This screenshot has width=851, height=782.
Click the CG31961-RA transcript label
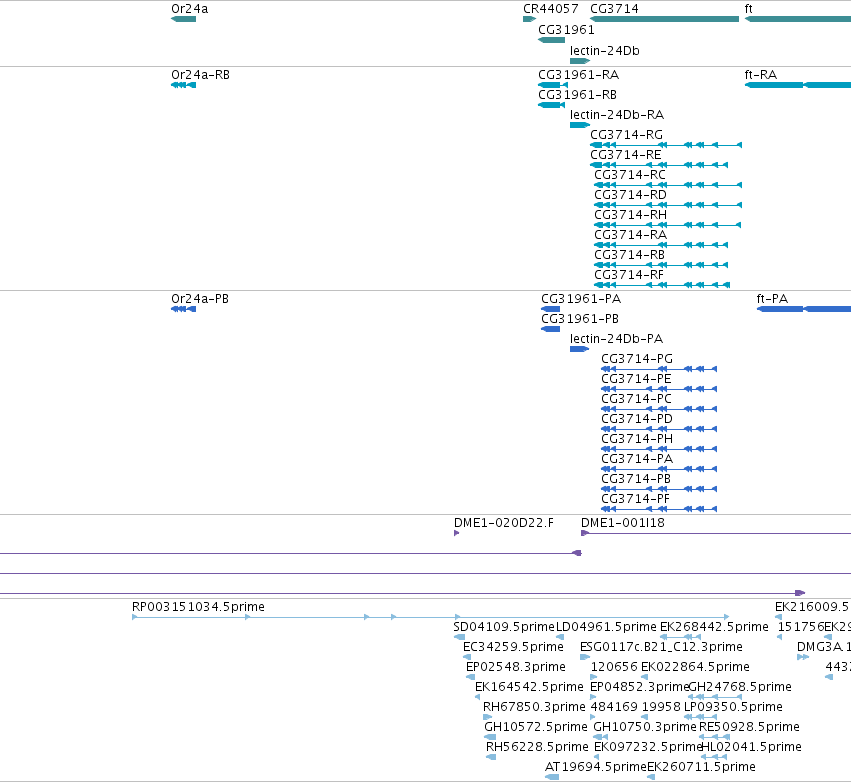(x=579, y=75)
